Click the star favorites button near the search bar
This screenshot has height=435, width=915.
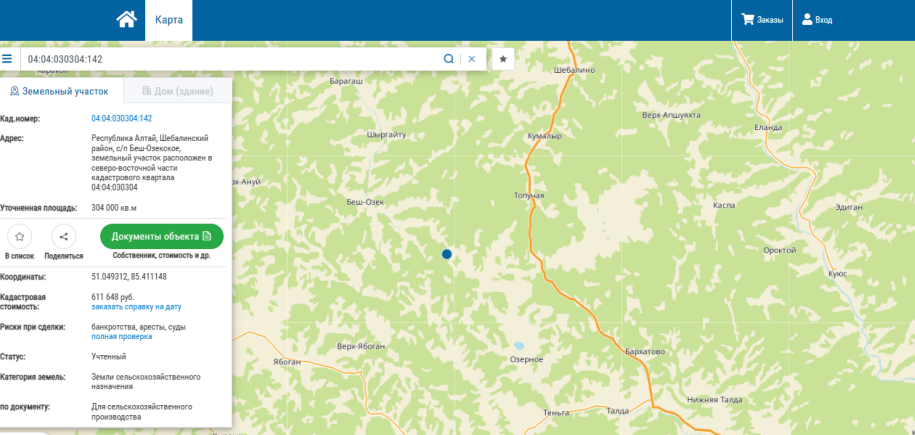(x=503, y=59)
